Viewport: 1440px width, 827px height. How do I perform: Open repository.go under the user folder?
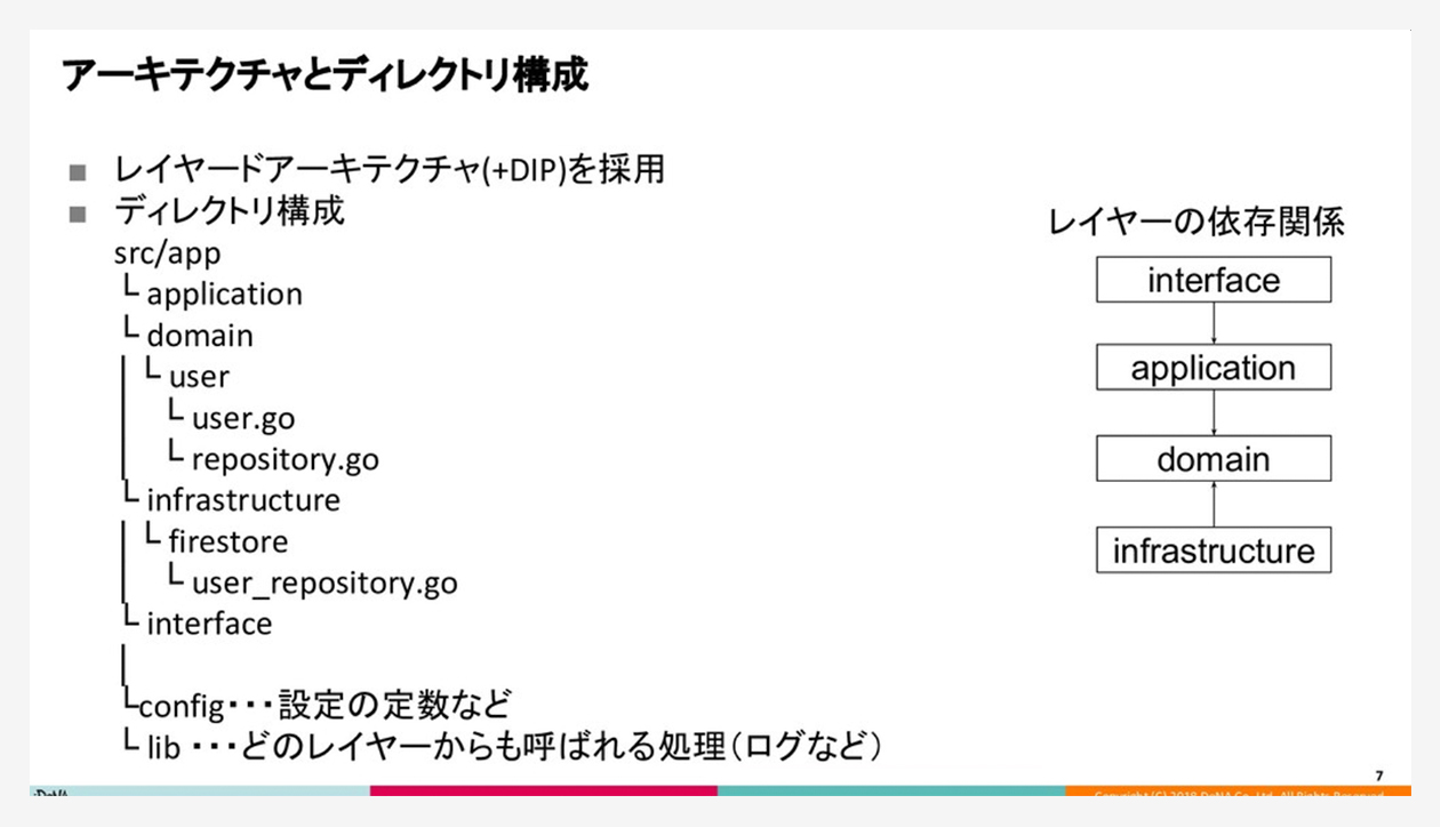click(285, 460)
